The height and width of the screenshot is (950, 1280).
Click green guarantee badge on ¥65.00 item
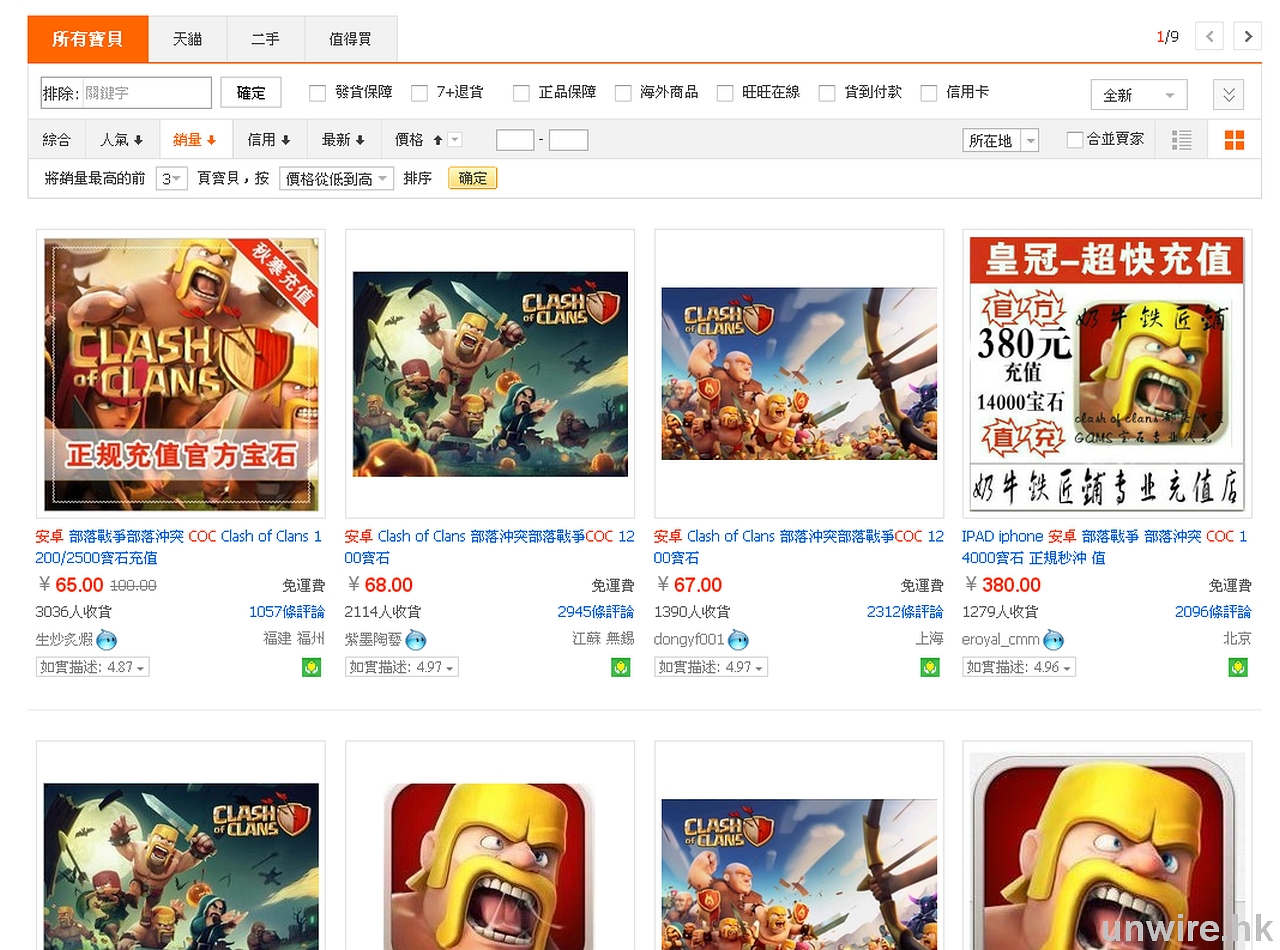point(311,667)
